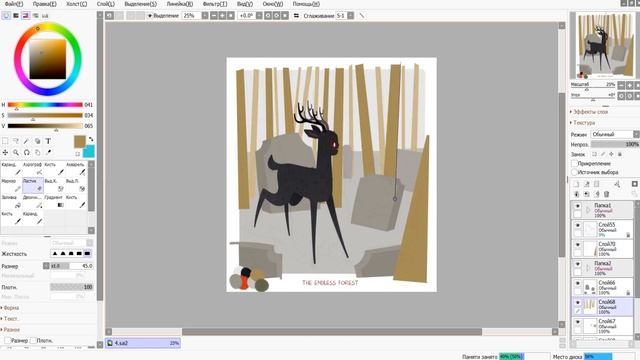
Task: Zoom out using the minus button
Action: pos(213,16)
